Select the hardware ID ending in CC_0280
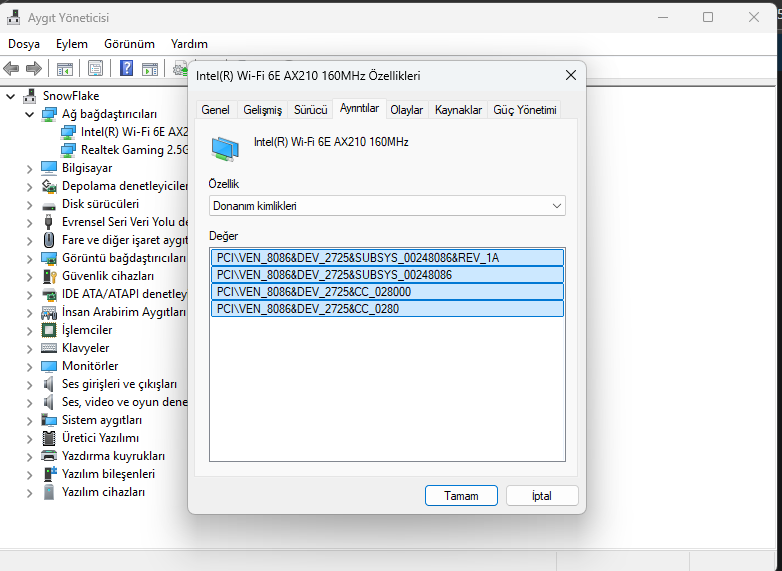 (387, 309)
